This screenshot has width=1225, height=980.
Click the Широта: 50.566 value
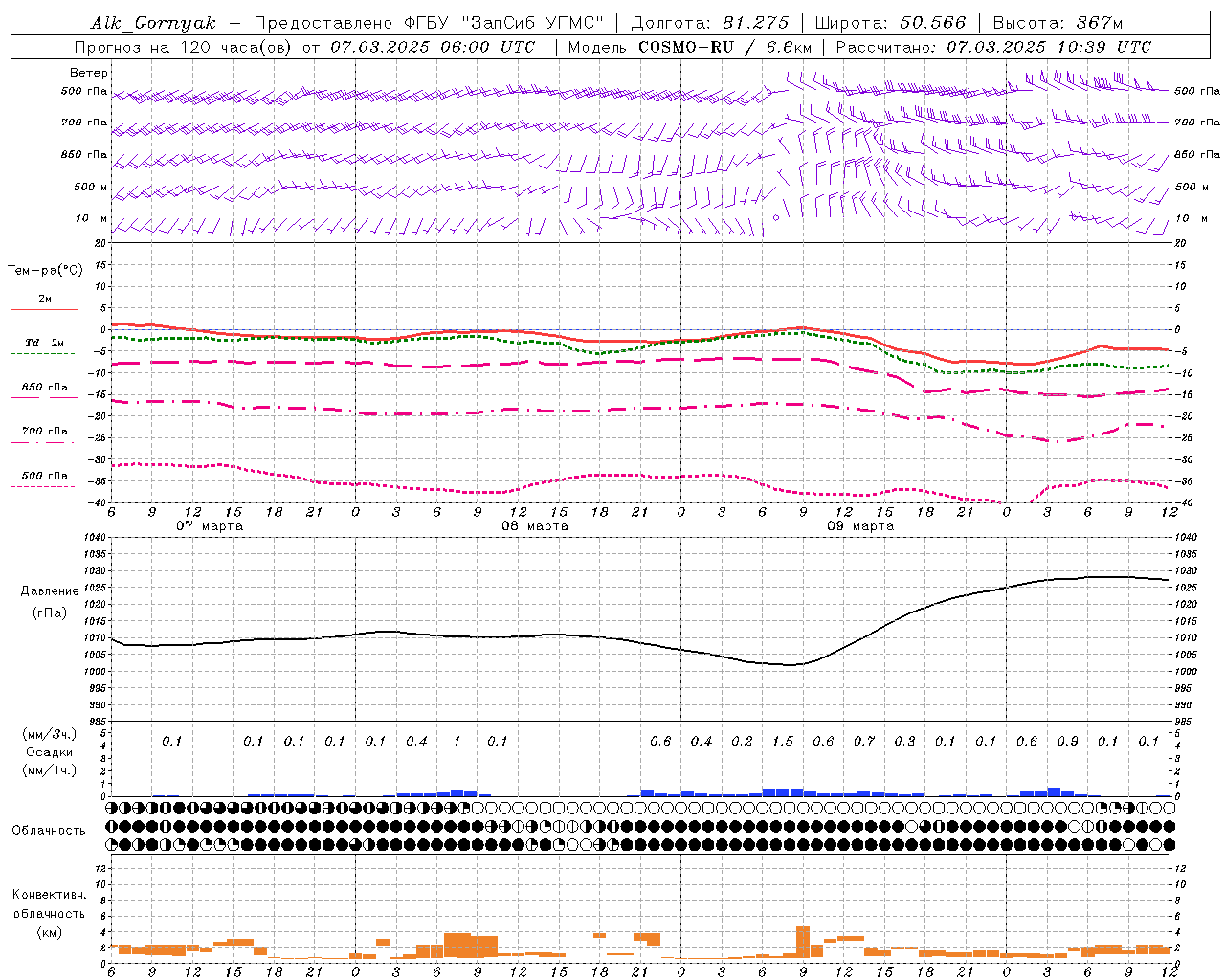890,23
